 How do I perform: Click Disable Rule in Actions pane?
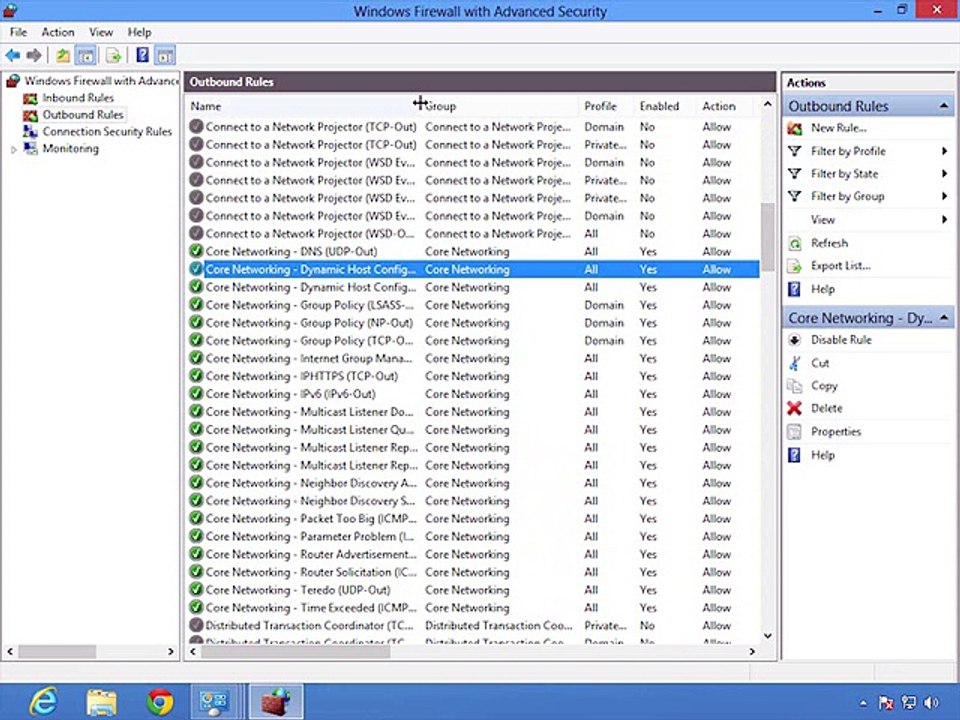[841, 340]
